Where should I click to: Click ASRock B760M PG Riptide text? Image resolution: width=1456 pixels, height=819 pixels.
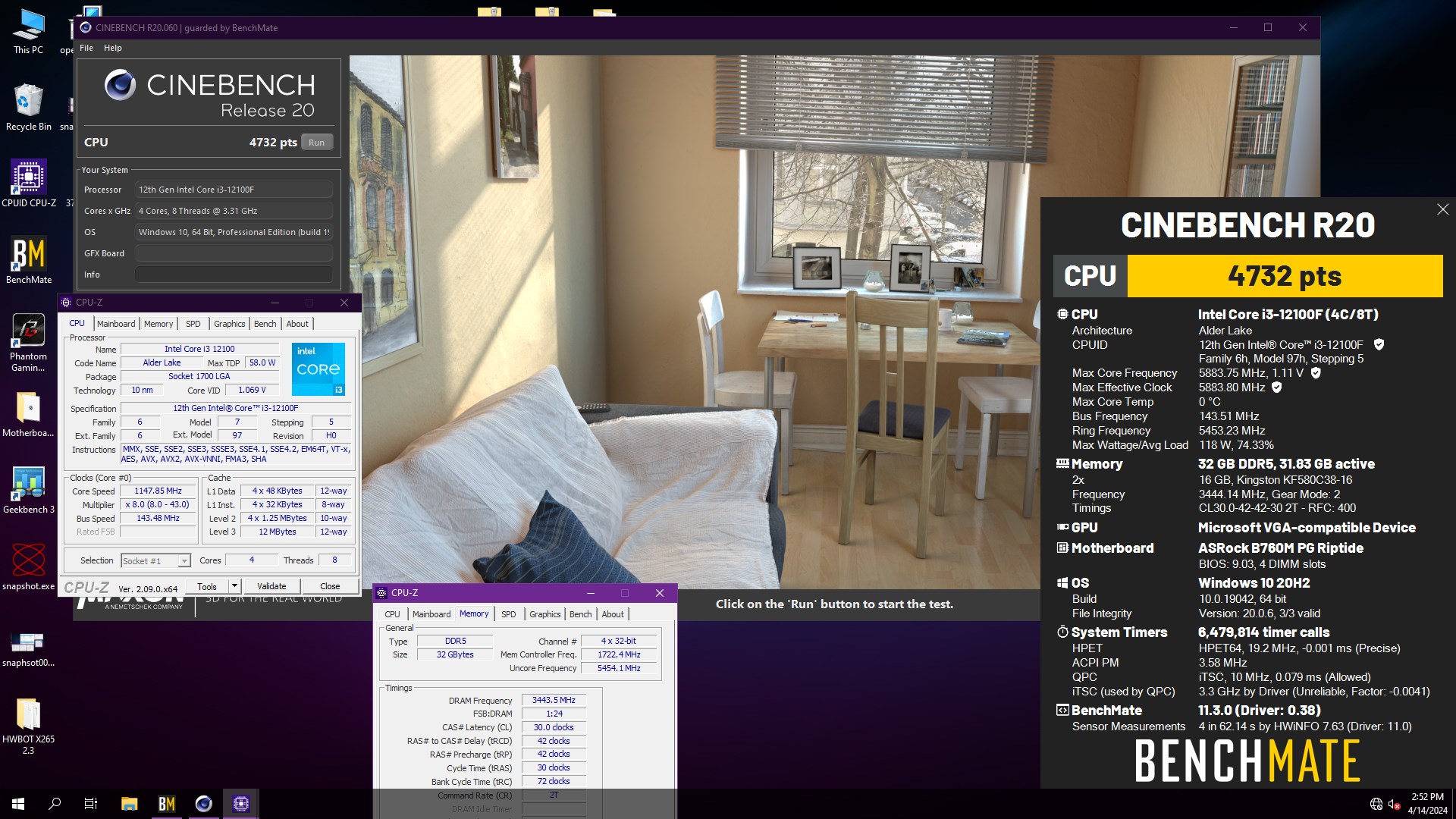[1280, 548]
